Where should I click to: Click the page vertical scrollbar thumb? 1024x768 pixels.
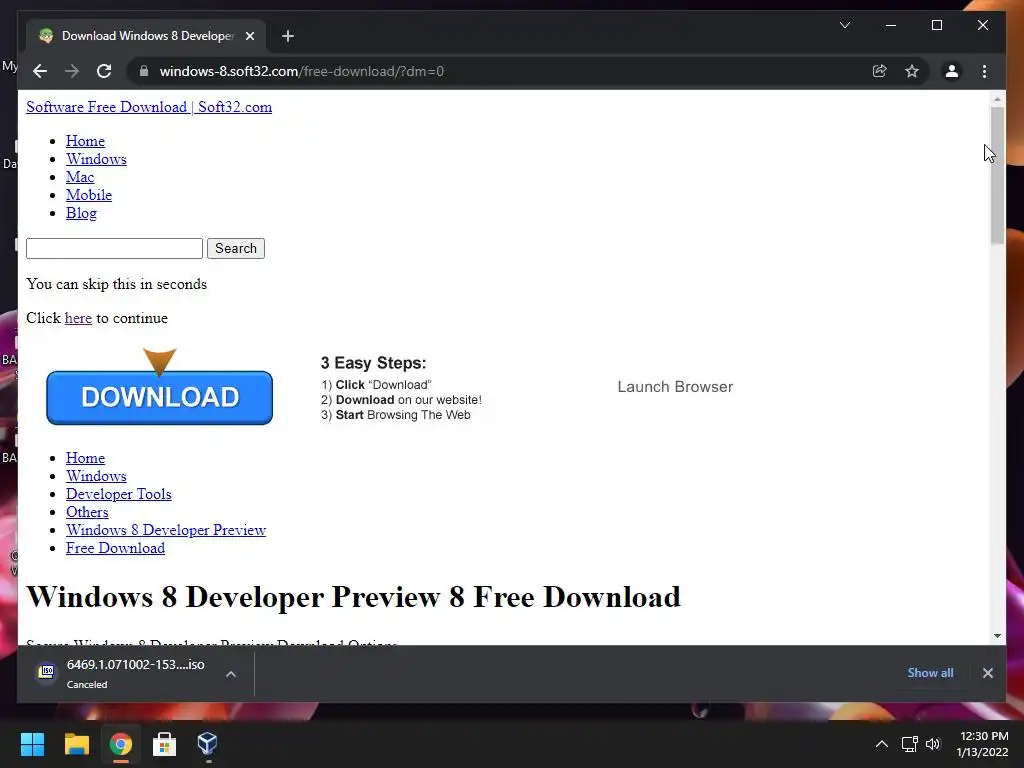point(997,175)
